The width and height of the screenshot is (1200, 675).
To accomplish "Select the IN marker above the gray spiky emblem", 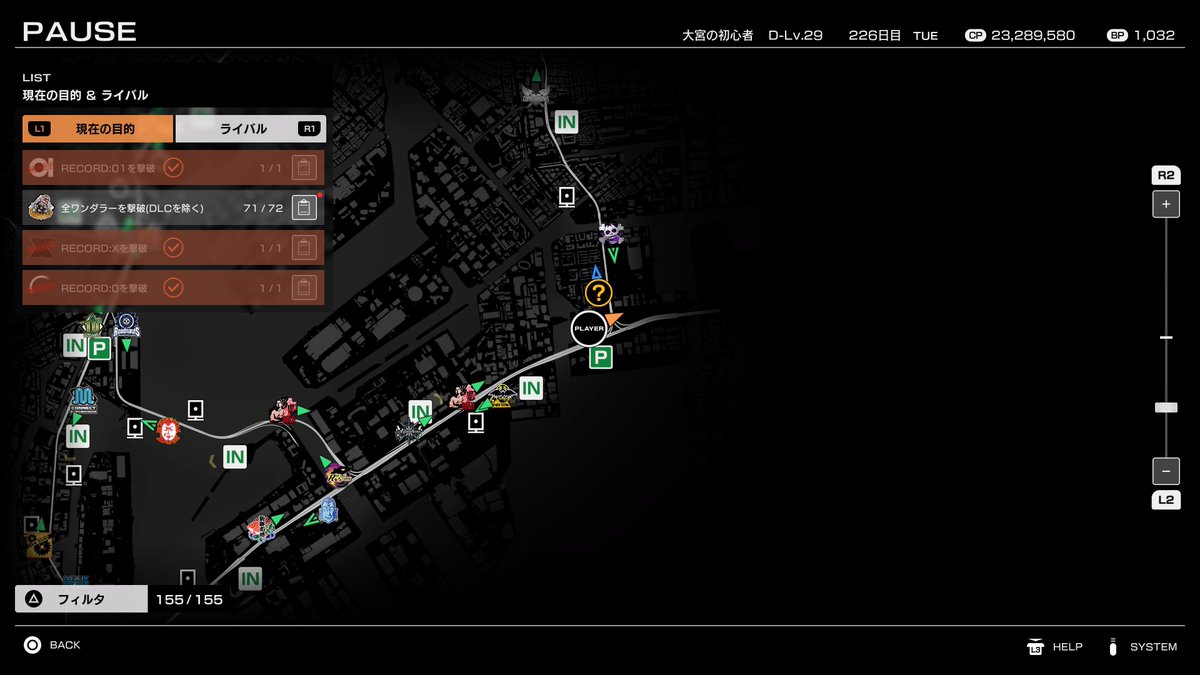I will (420, 410).
